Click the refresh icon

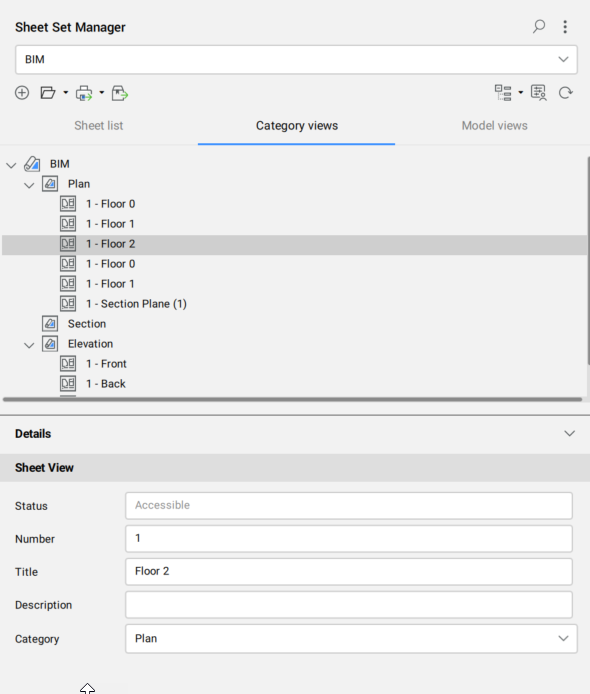coord(565,93)
